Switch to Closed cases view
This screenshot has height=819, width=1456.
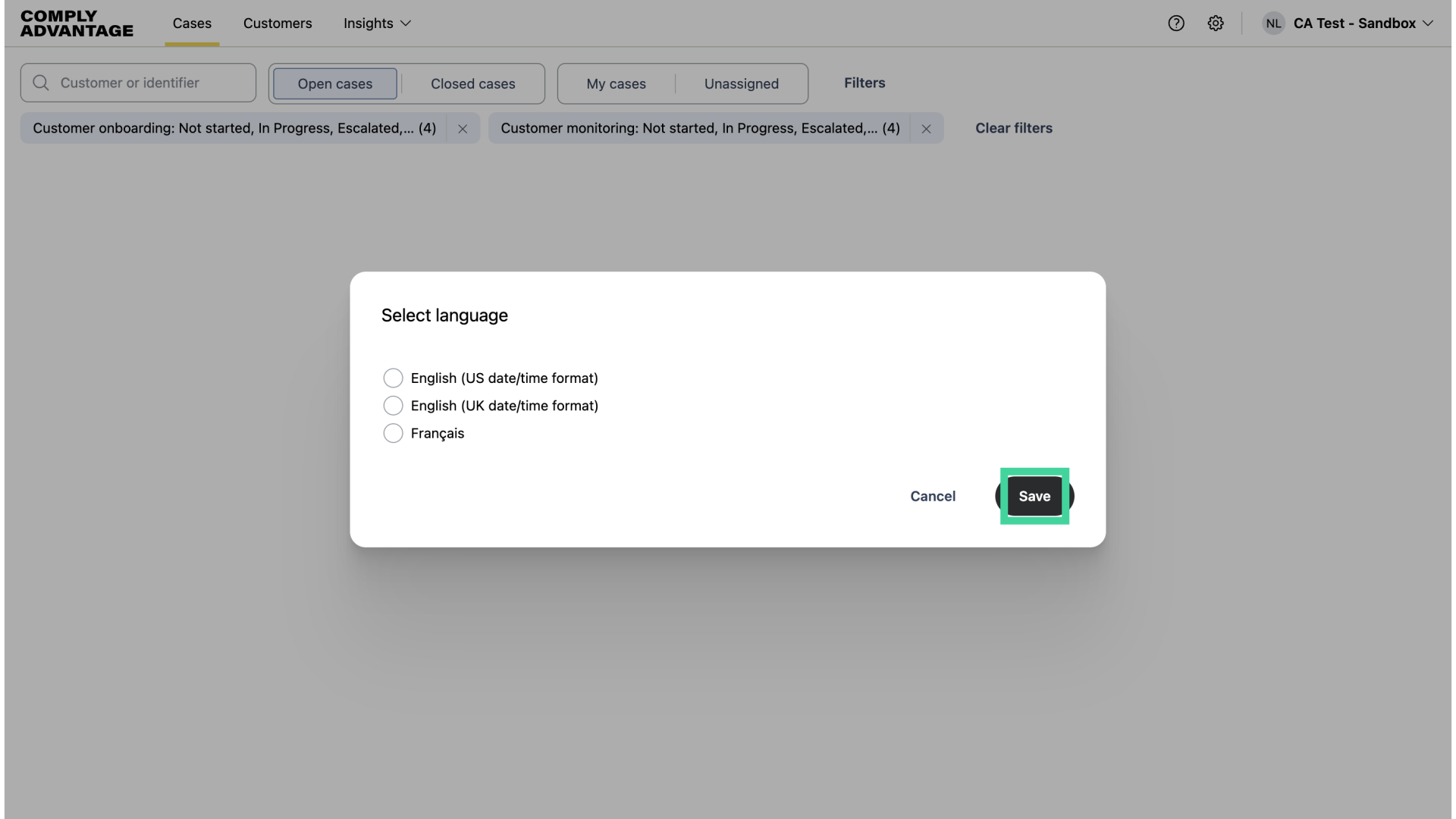tap(472, 83)
